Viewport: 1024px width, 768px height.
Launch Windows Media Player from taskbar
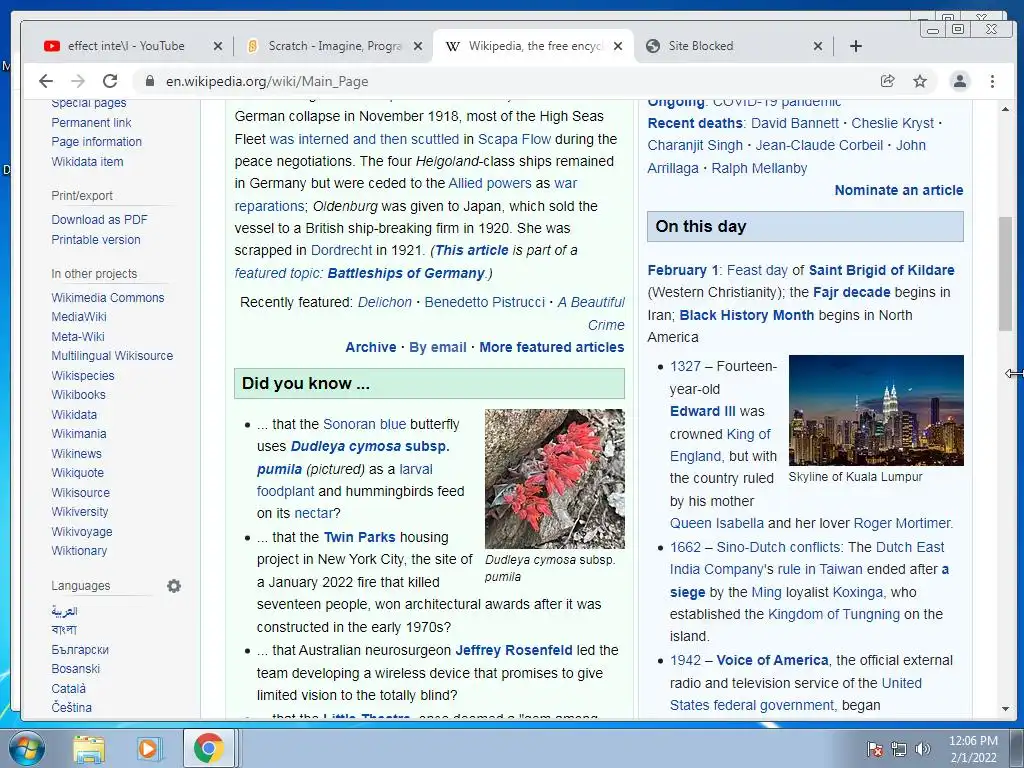click(148, 749)
